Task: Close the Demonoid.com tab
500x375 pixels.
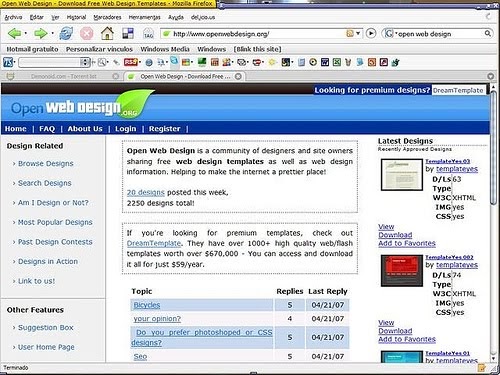Action: tap(116, 76)
